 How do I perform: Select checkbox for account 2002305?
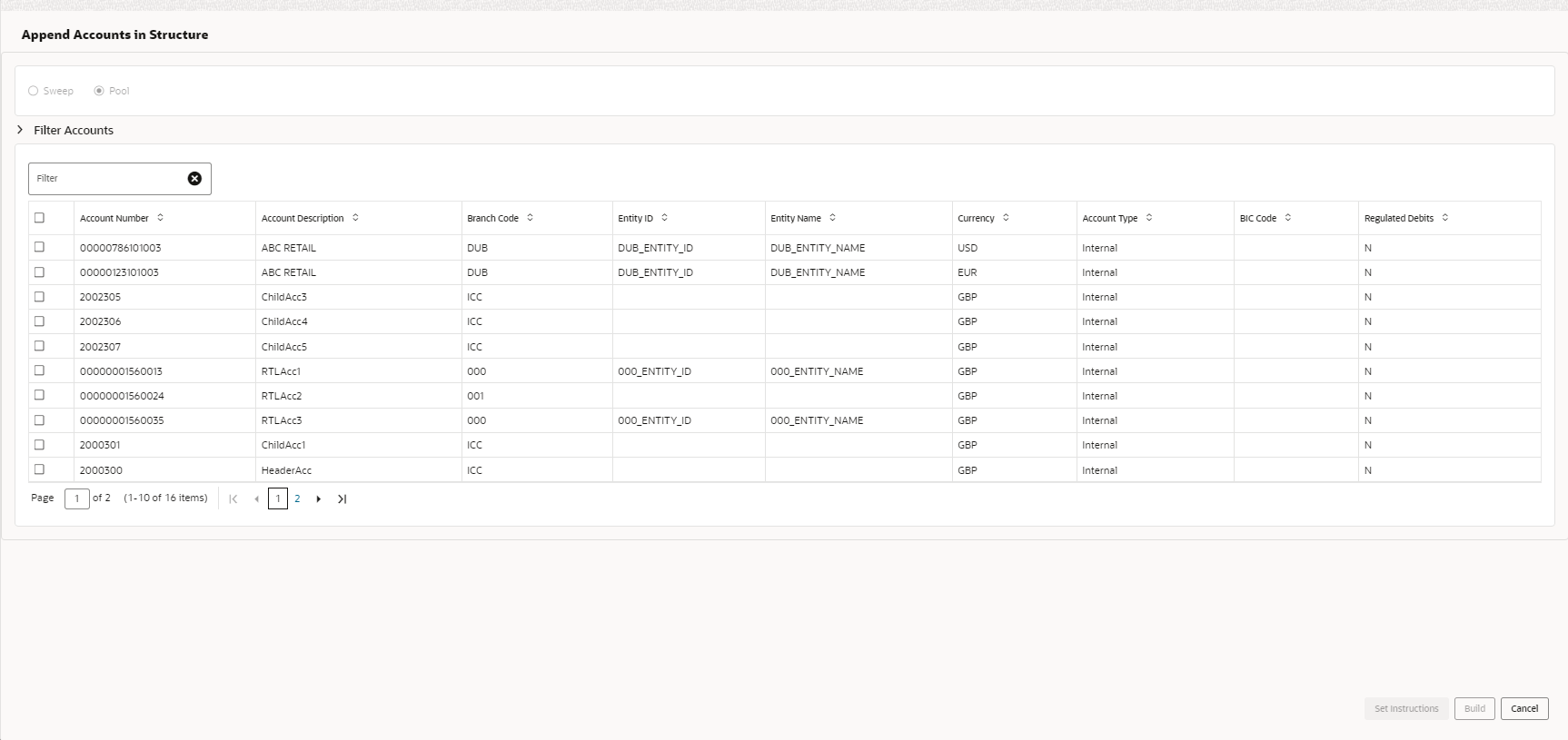point(39,296)
